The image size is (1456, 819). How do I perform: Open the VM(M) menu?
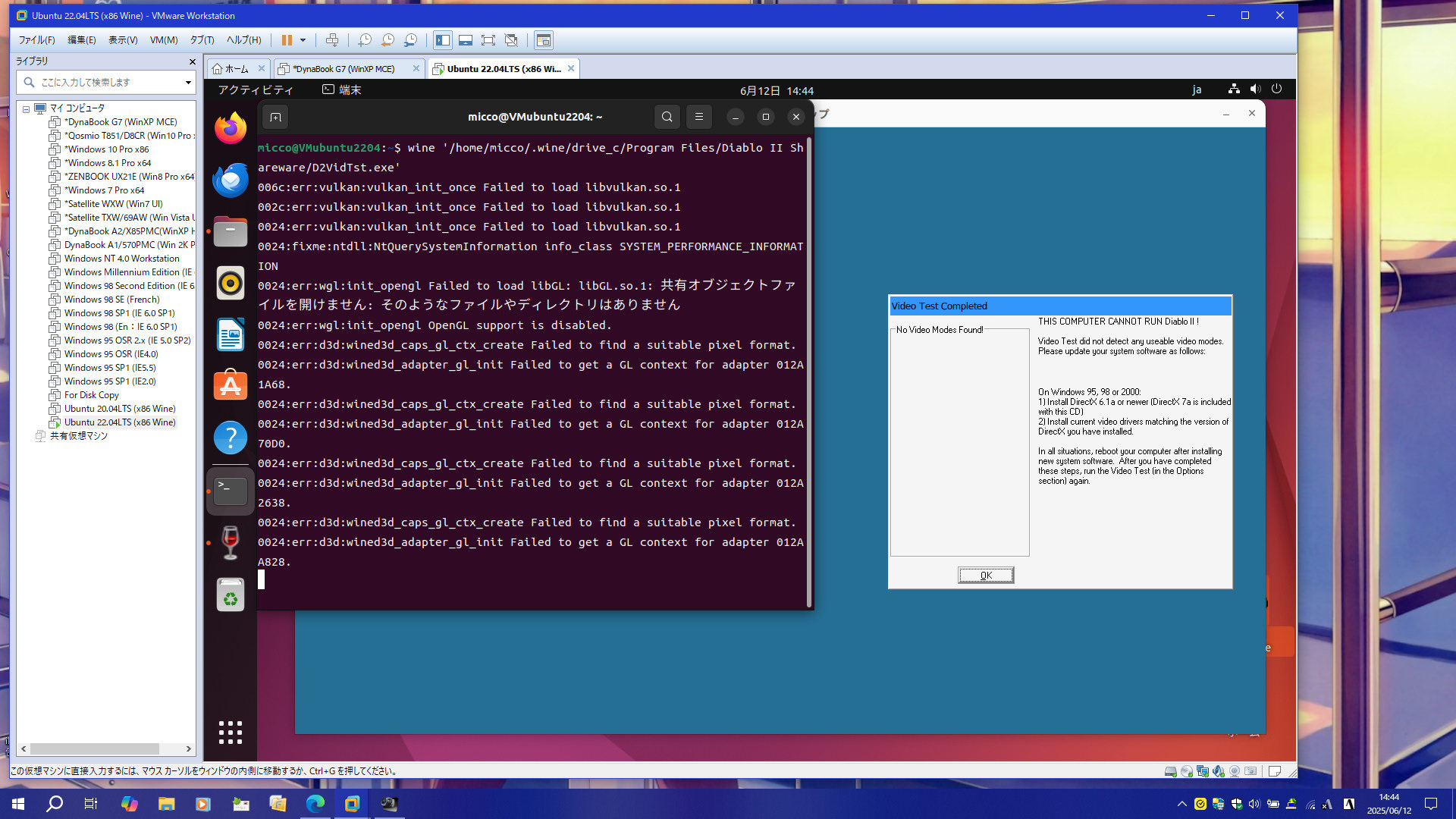click(164, 40)
